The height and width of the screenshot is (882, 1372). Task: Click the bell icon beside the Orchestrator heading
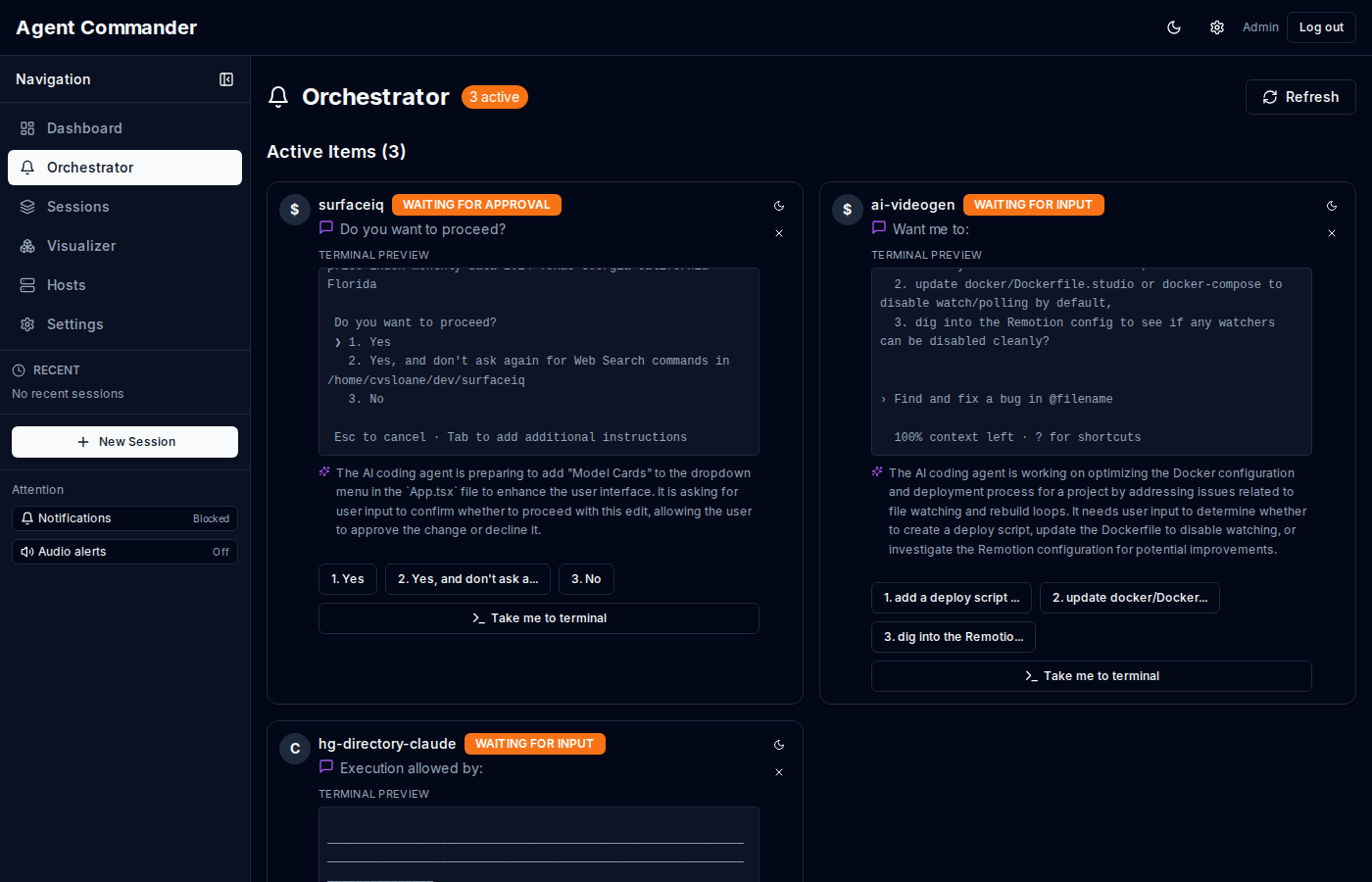(278, 96)
